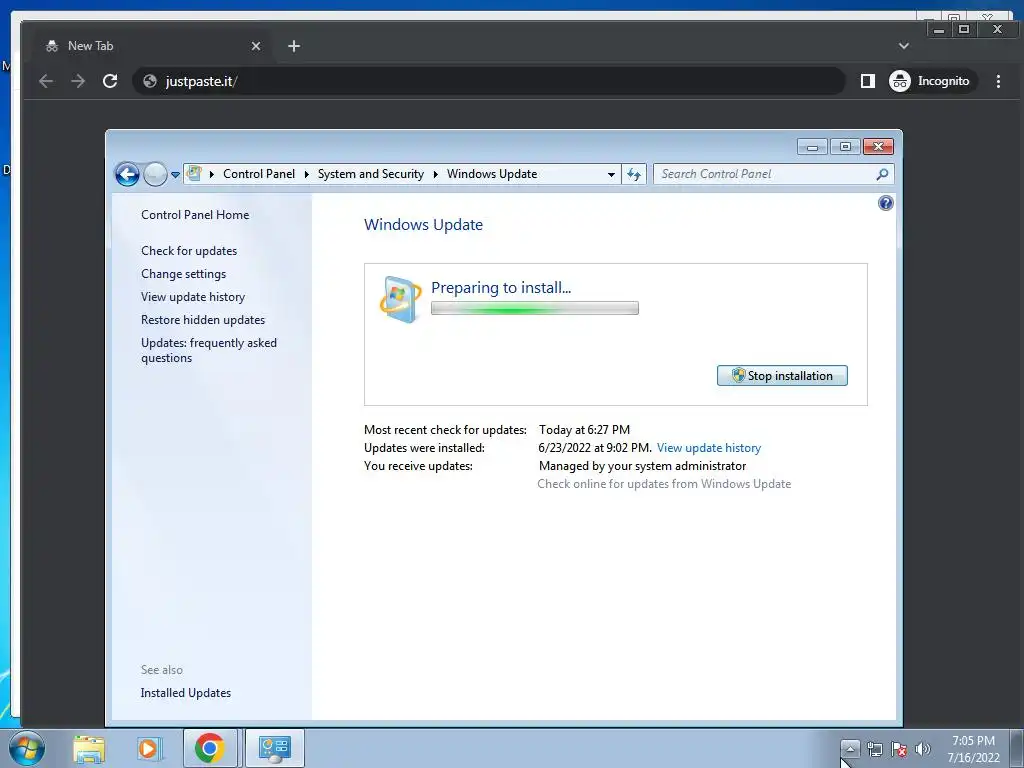
Task: Open Windows Update help icon
Action: pos(886,203)
